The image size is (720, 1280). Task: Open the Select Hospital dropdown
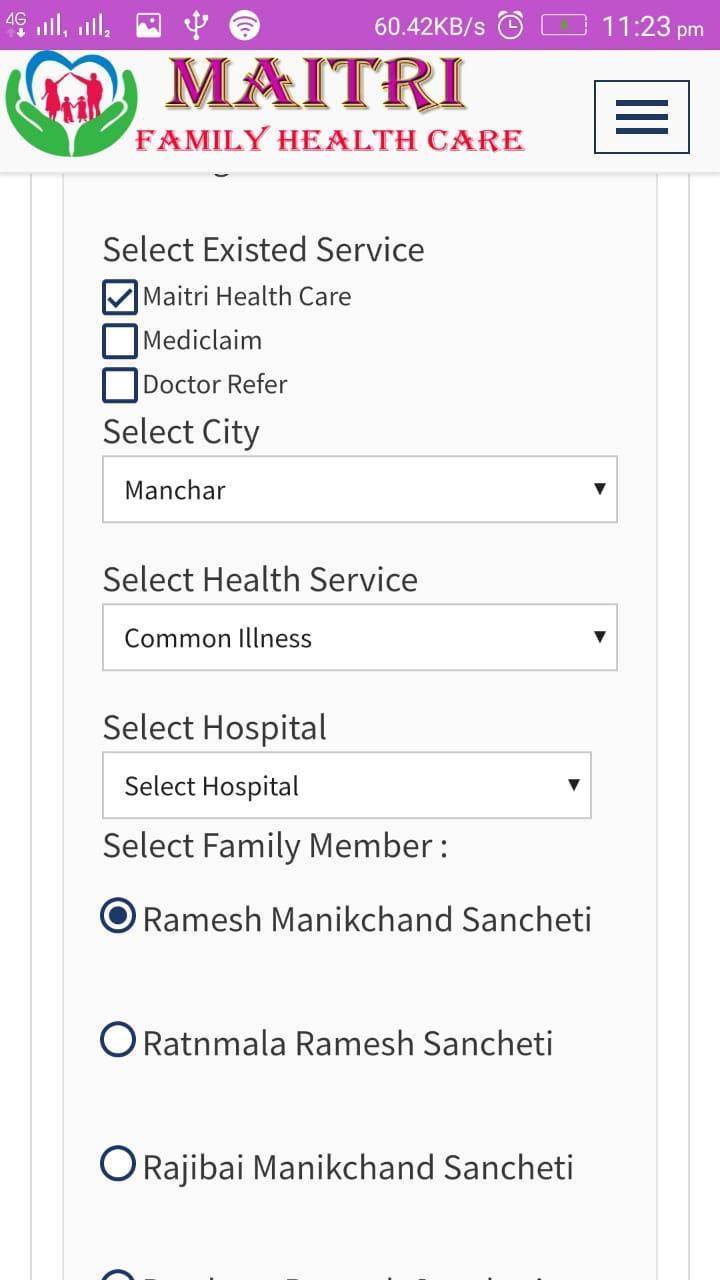(x=347, y=785)
